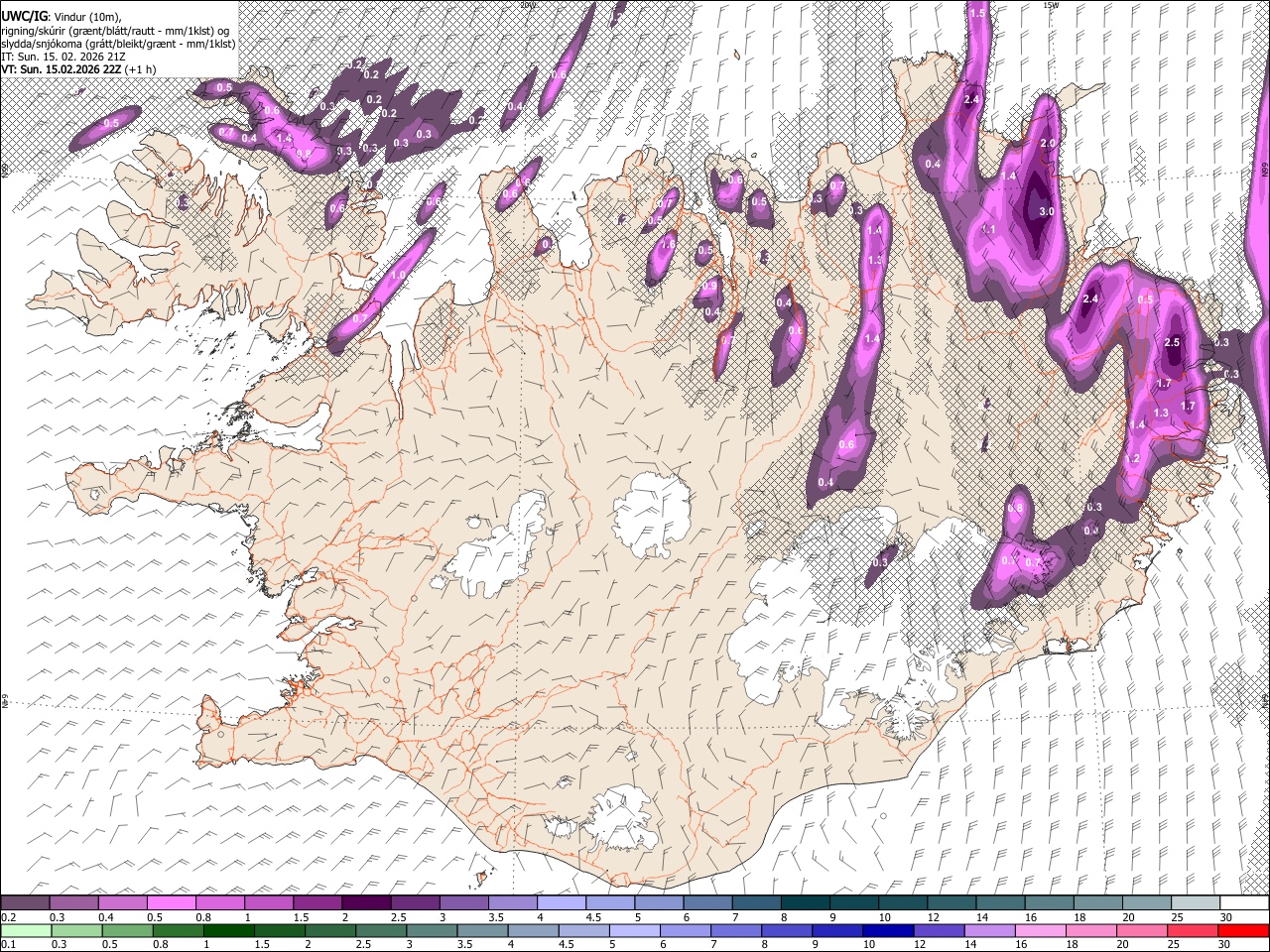
Task: Click the 1.2 snowfall value on the map
Action: pyautogui.click(x=1133, y=459)
